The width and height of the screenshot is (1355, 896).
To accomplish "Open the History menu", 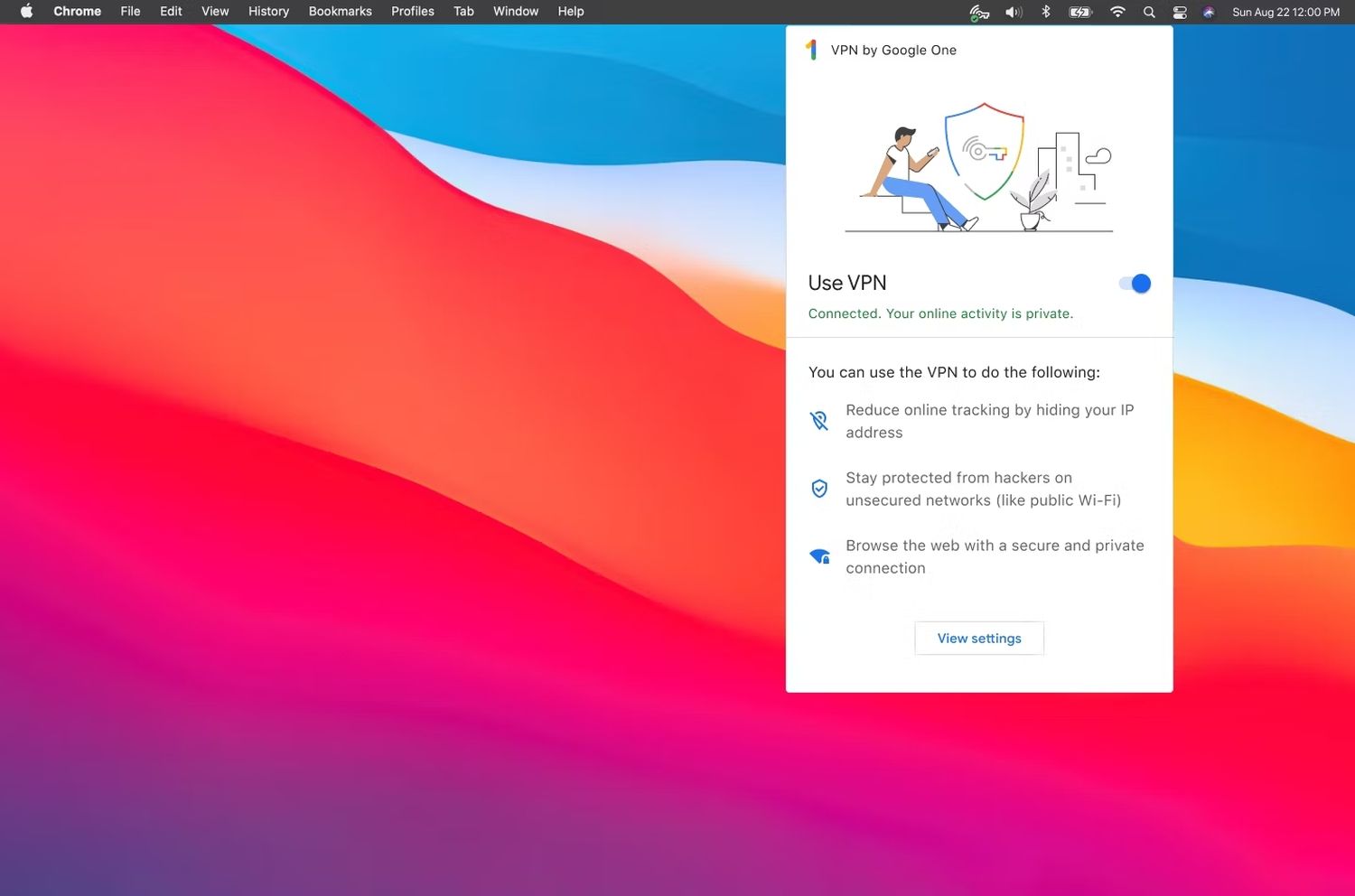I will [268, 12].
